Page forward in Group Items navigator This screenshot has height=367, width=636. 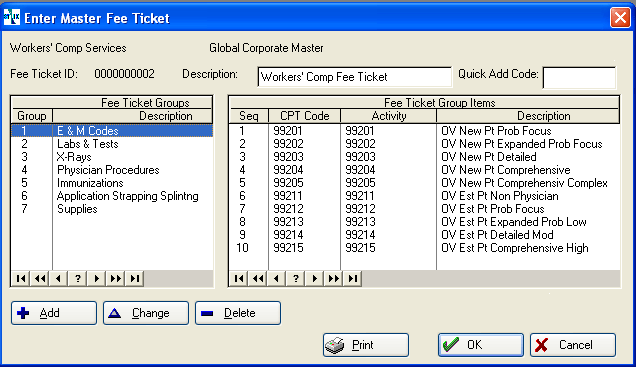[333, 279]
